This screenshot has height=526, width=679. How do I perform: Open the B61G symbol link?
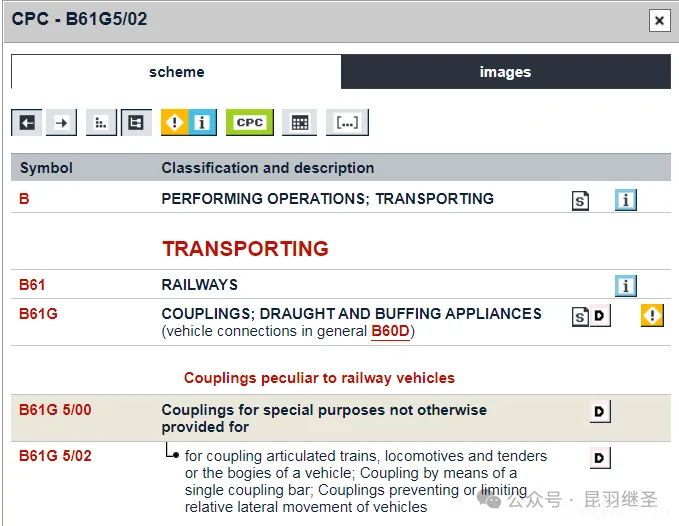38,314
